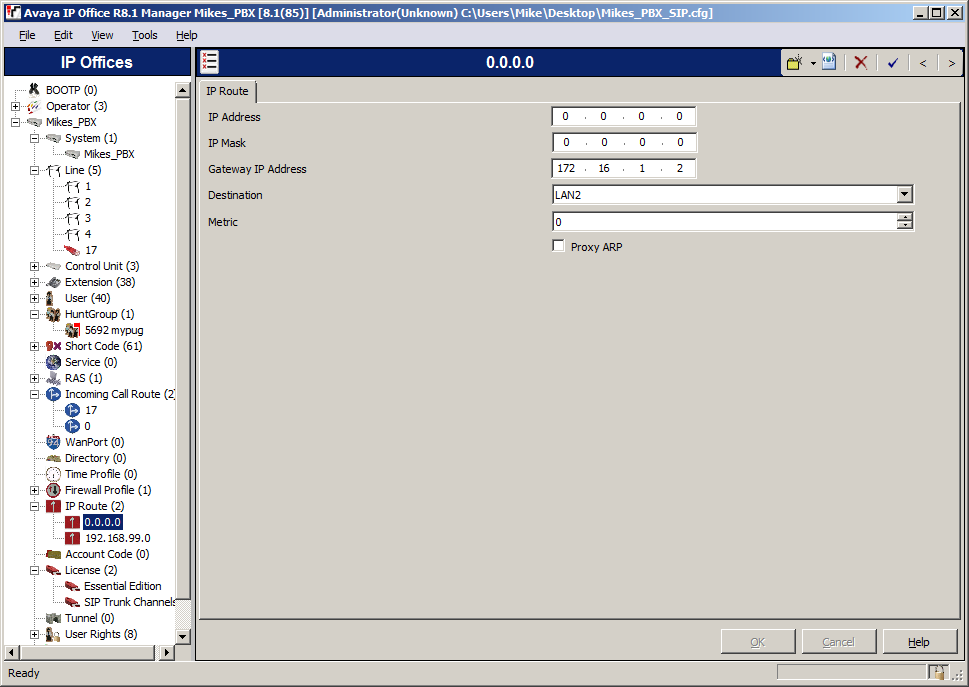The width and height of the screenshot is (969, 687).
Task: Open the Destination LAN2 dropdown
Action: point(905,195)
